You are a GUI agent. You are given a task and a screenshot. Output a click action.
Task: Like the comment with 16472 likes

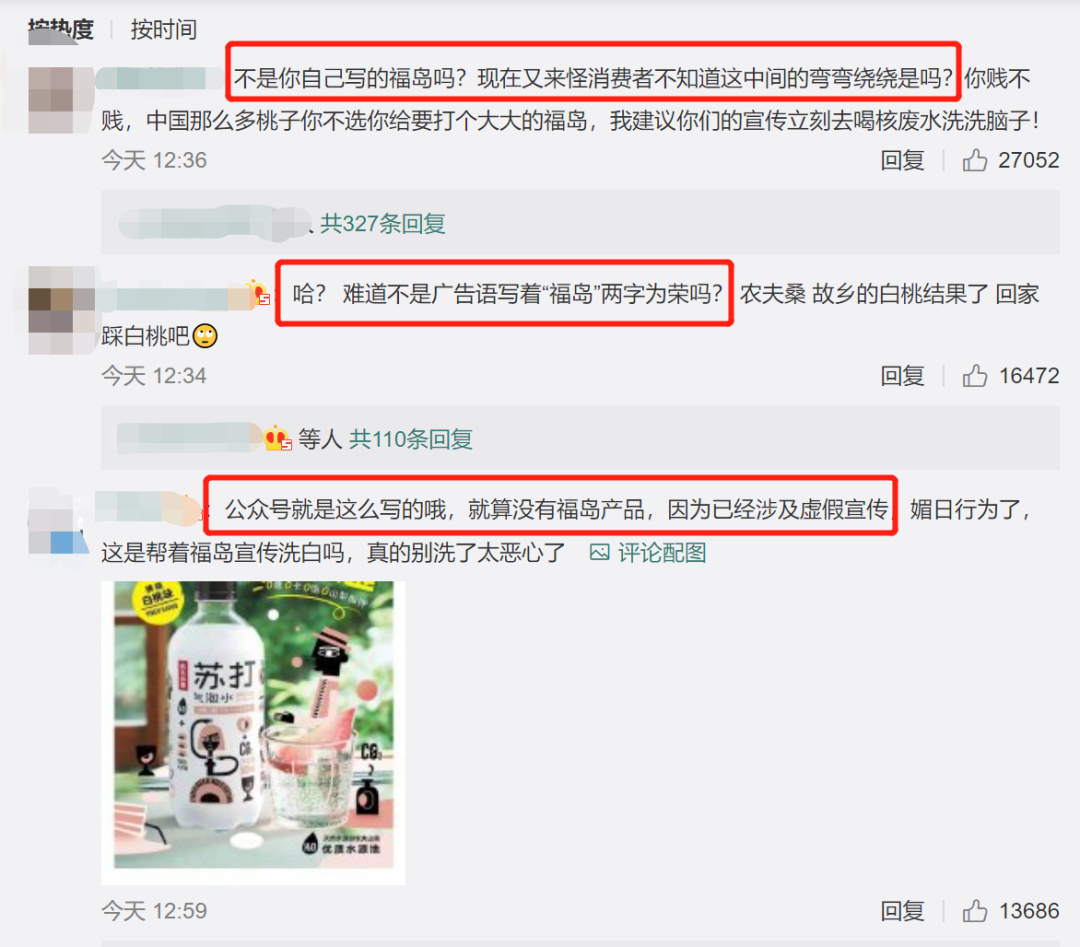(x=975, y=376)
